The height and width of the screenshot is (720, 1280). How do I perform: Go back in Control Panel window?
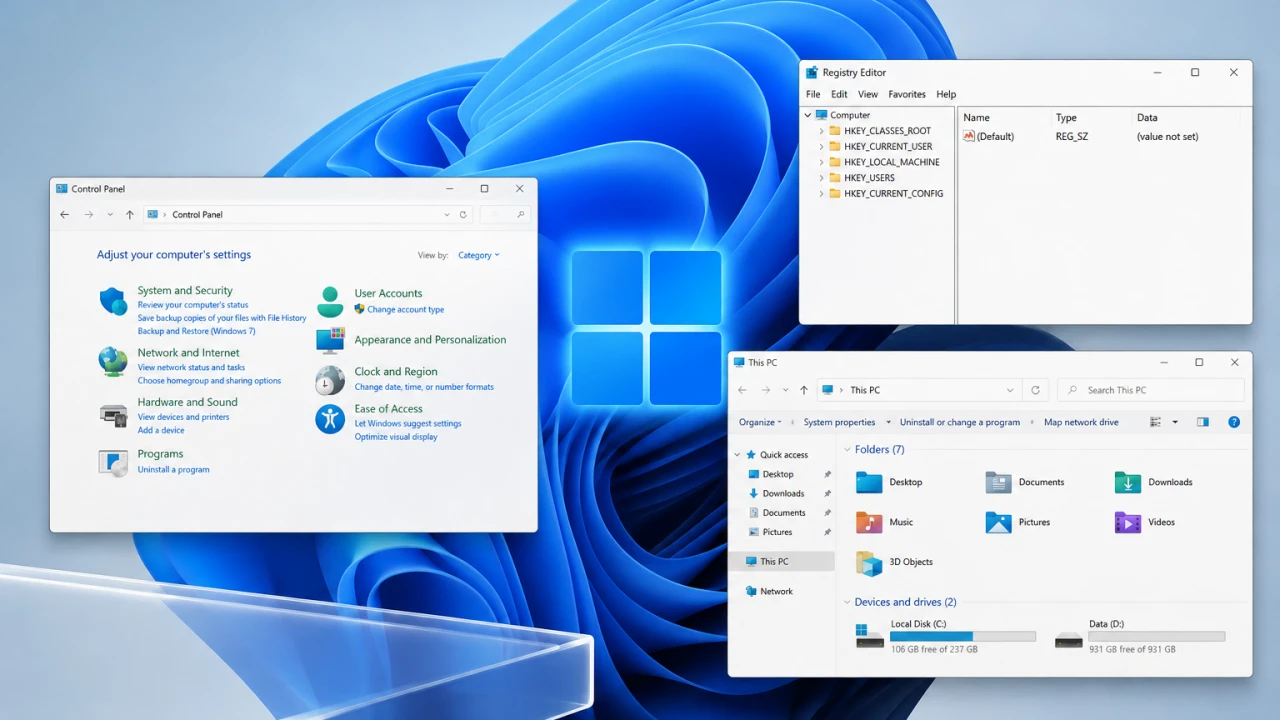65,214
